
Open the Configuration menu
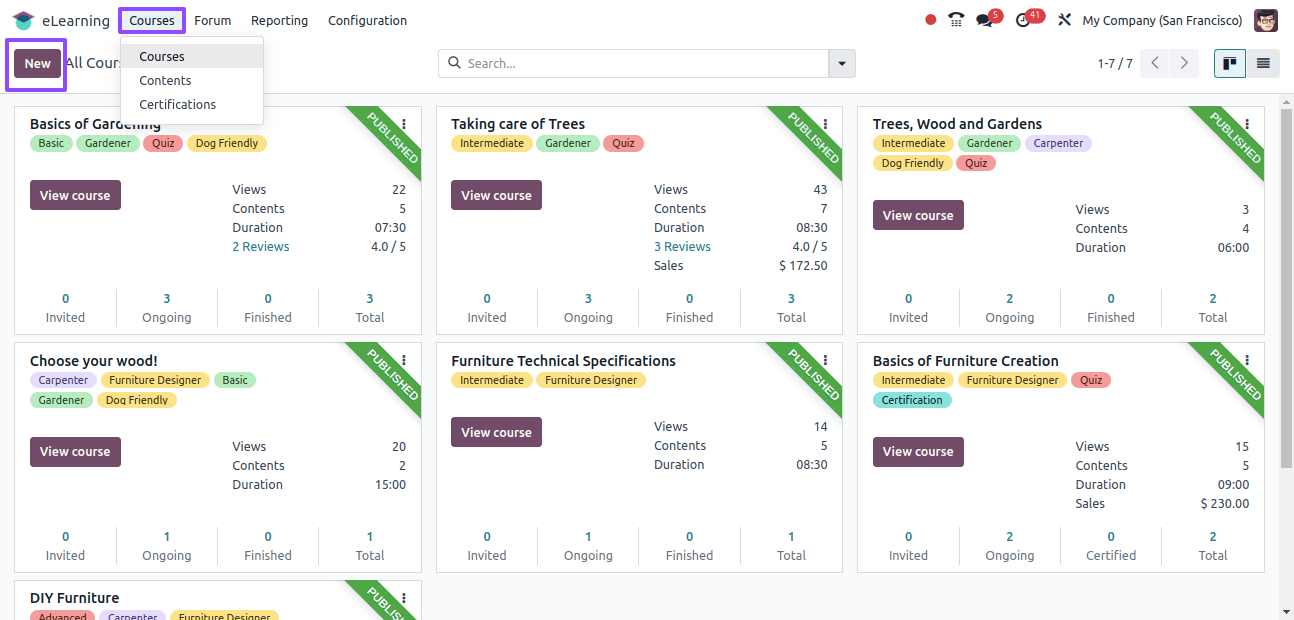367,20
